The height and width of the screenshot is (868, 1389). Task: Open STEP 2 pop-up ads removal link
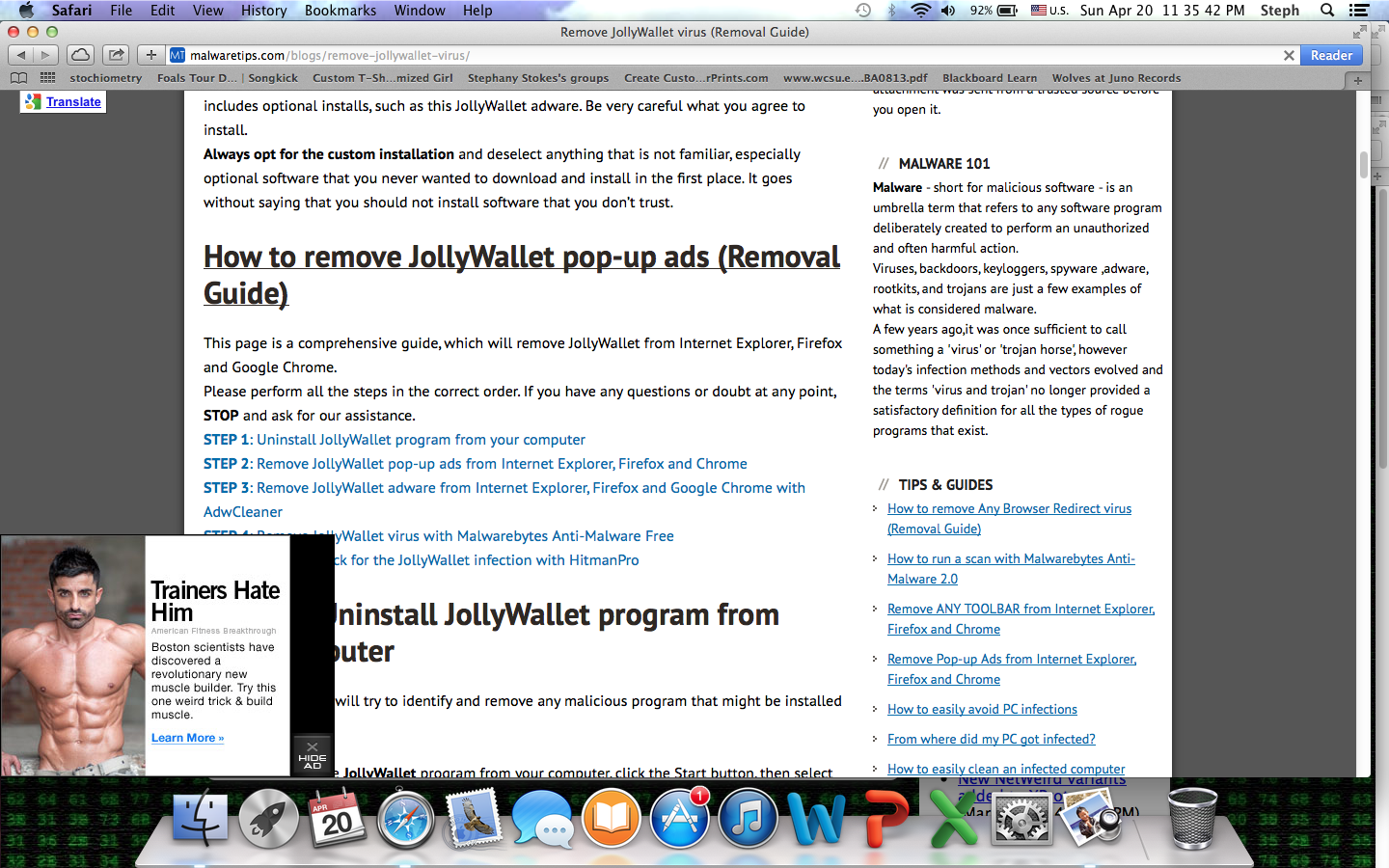[x=476, y=464]
